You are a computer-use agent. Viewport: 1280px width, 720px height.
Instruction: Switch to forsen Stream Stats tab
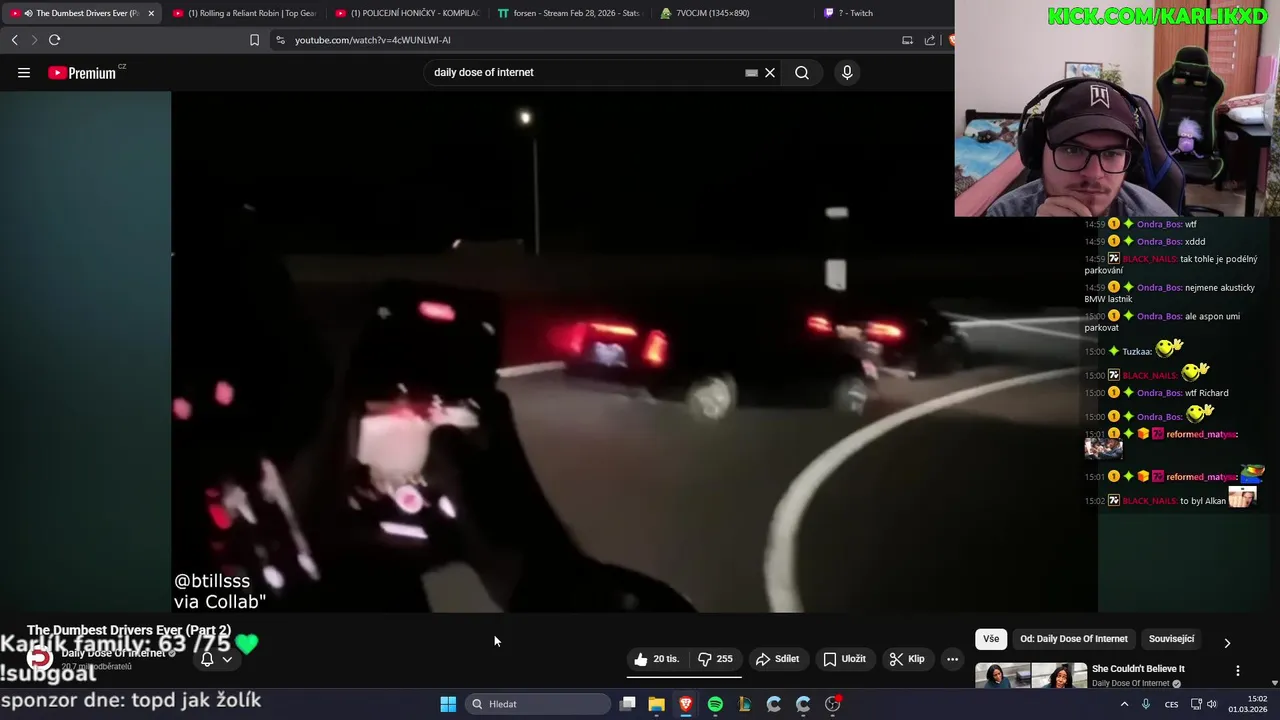point(569,13)
